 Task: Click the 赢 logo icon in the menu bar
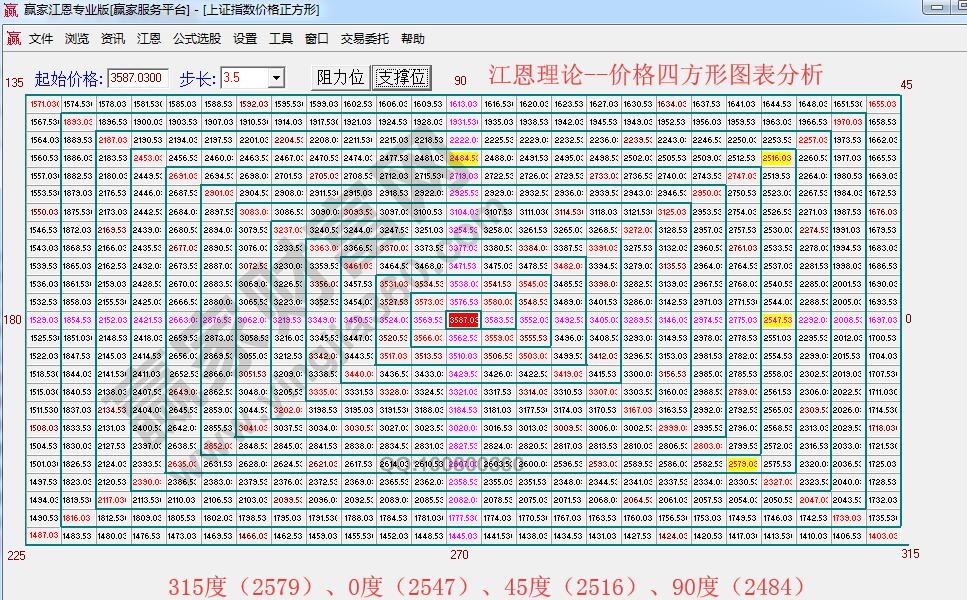(13, 39)
